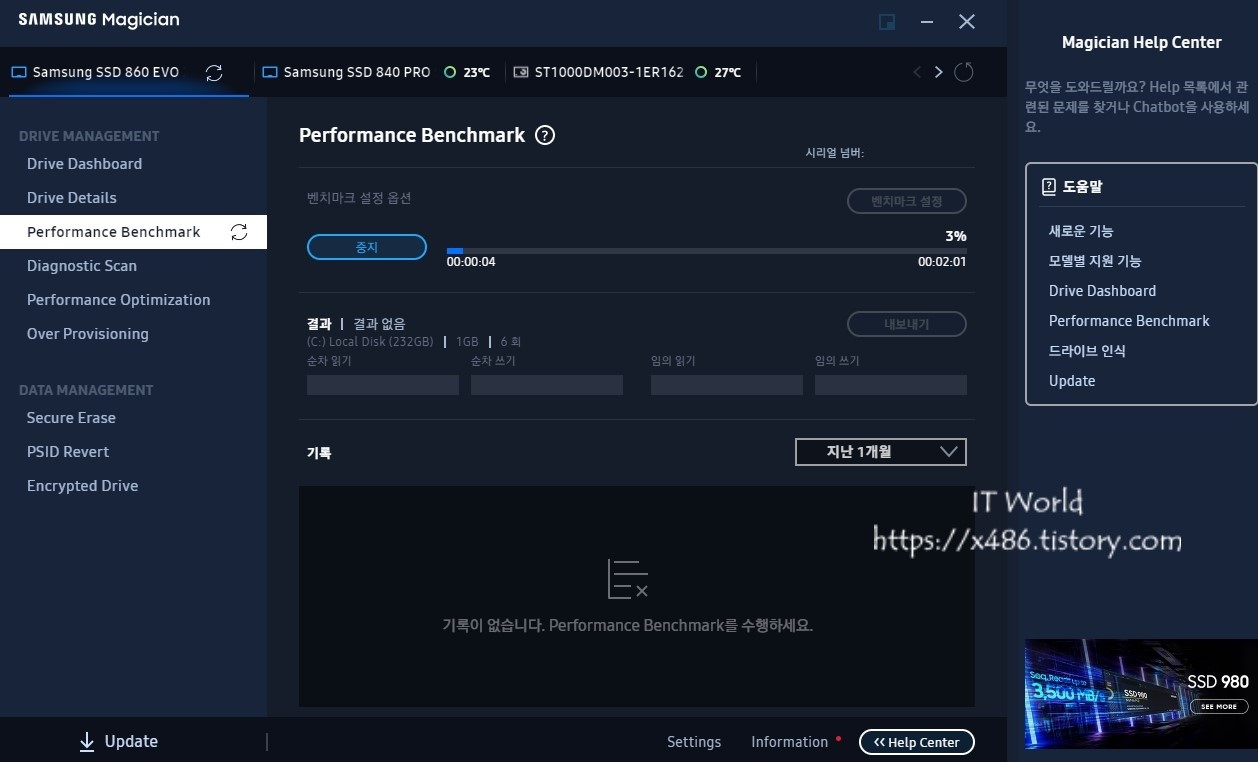Open Secure Erase in sidebar
Screen dimensions: 1258x762
(x=71, y=418)
